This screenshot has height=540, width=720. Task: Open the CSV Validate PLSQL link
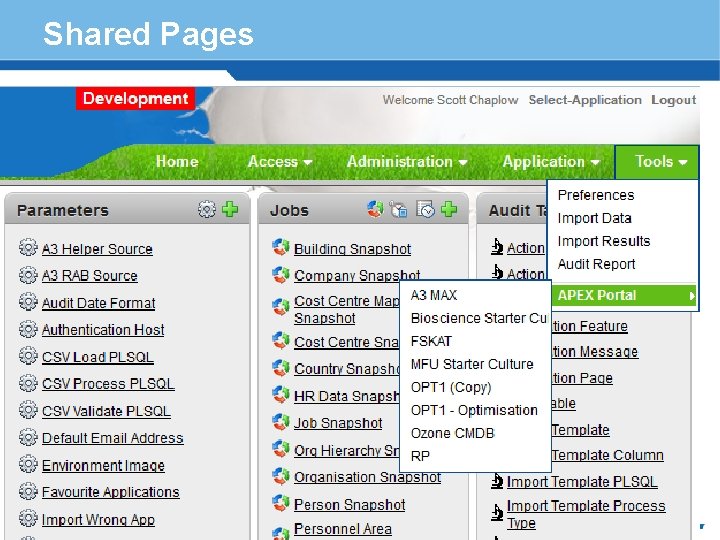(106, 411)
